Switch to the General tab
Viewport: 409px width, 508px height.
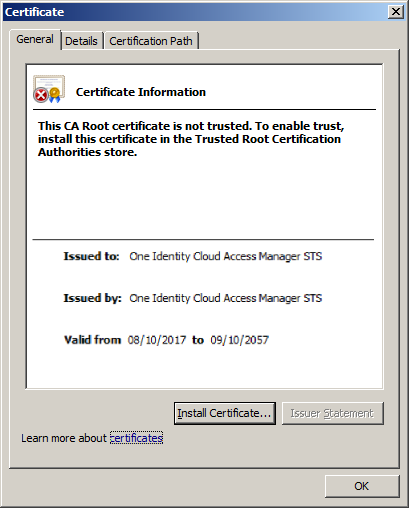pos(35,39)
